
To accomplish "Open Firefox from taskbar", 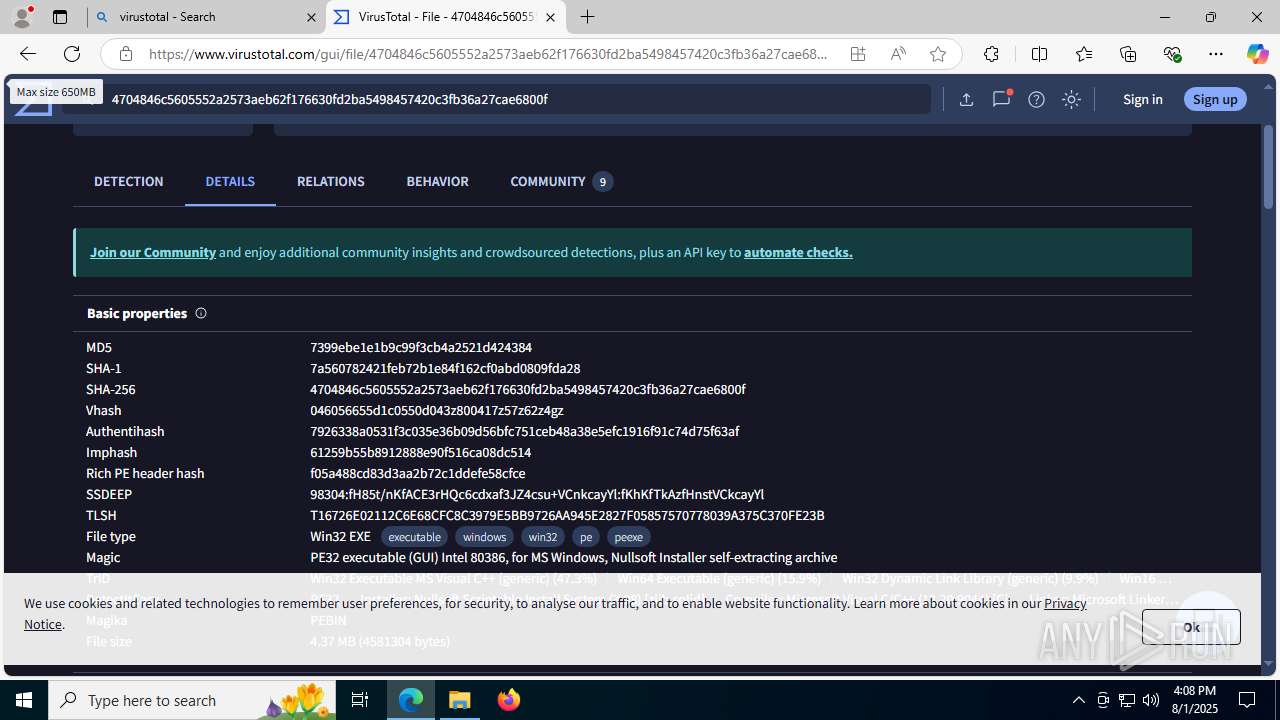I will click(509, 700).
